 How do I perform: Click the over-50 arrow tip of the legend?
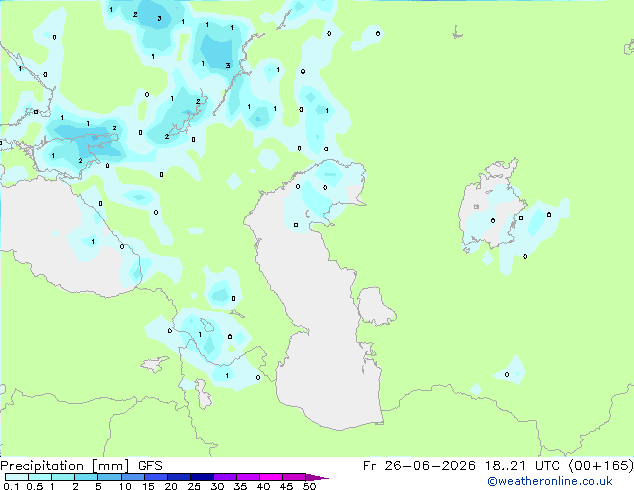(x=317, y=477)
